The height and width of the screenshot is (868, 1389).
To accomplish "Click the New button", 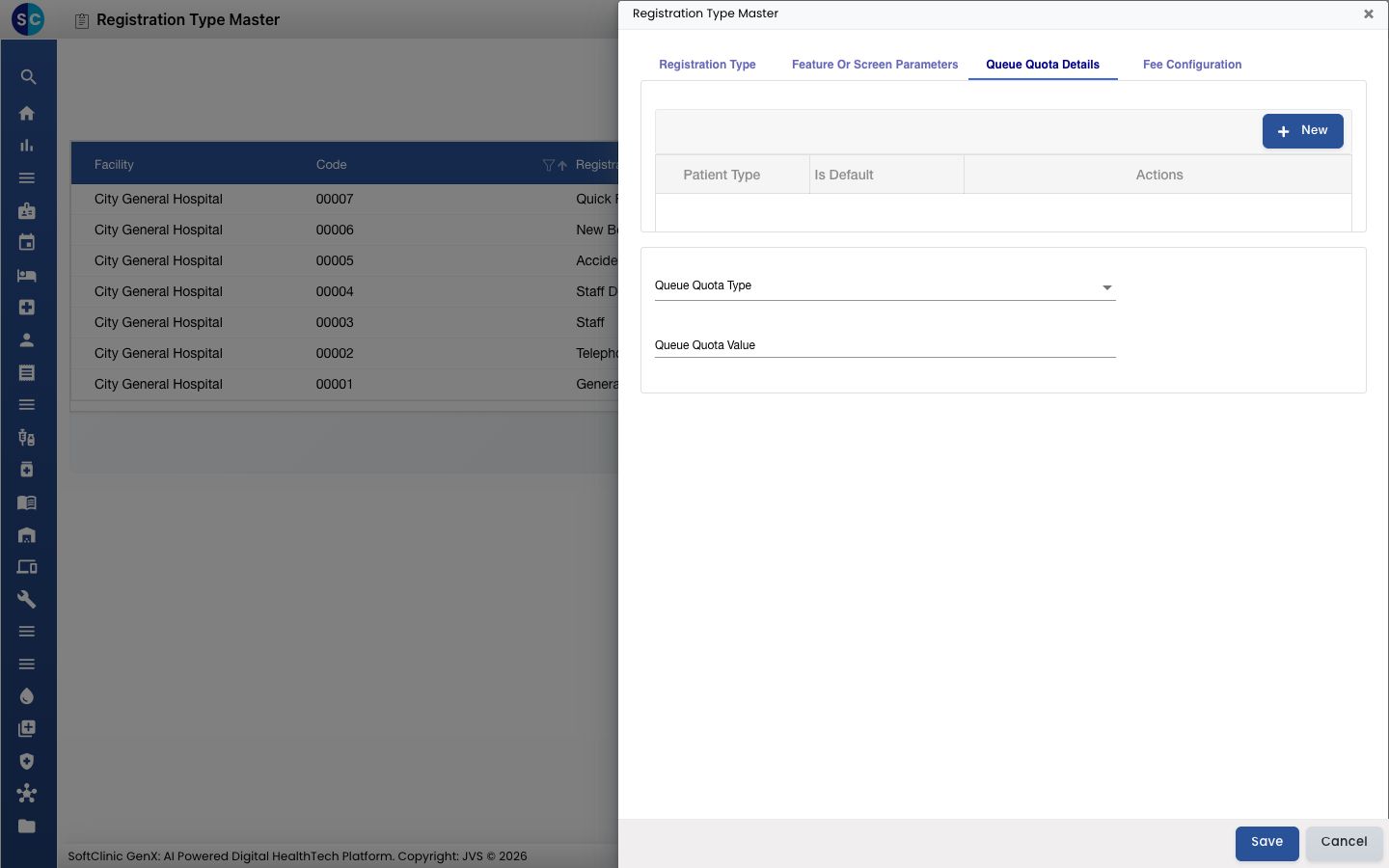I will pyautogui.click(x=1302, y=131).
